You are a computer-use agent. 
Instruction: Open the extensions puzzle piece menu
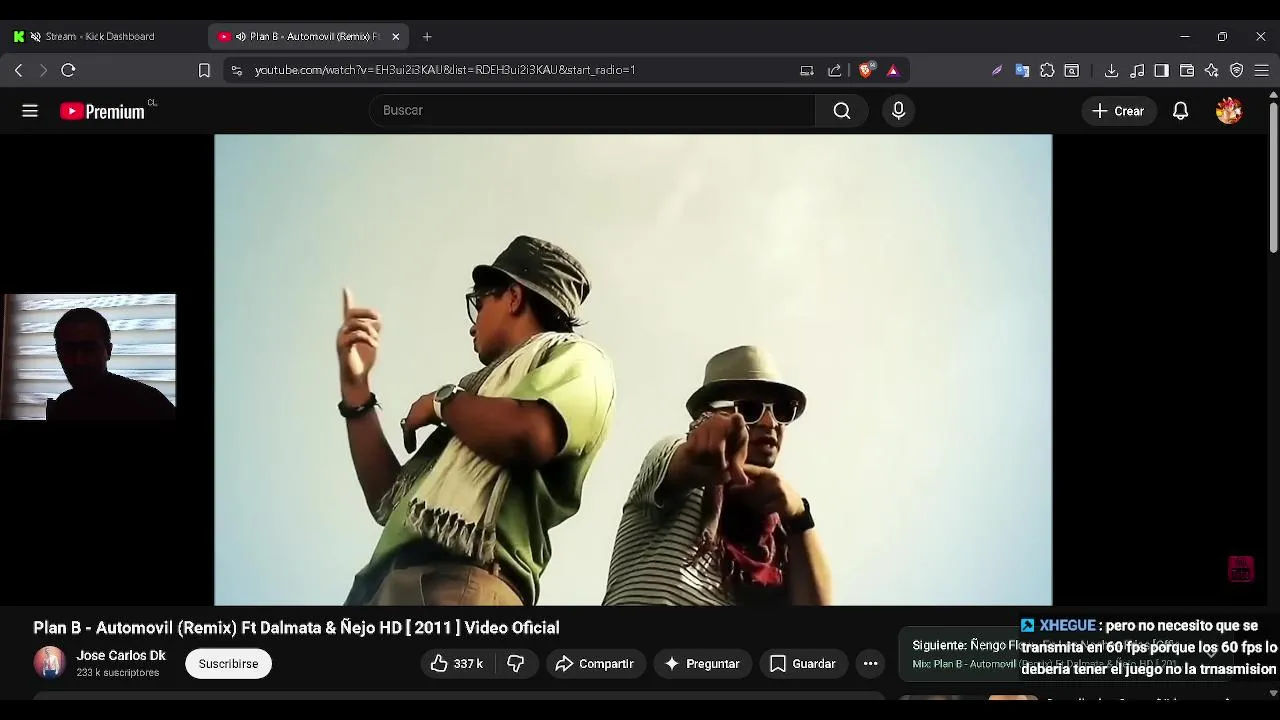pos(1047,70)
